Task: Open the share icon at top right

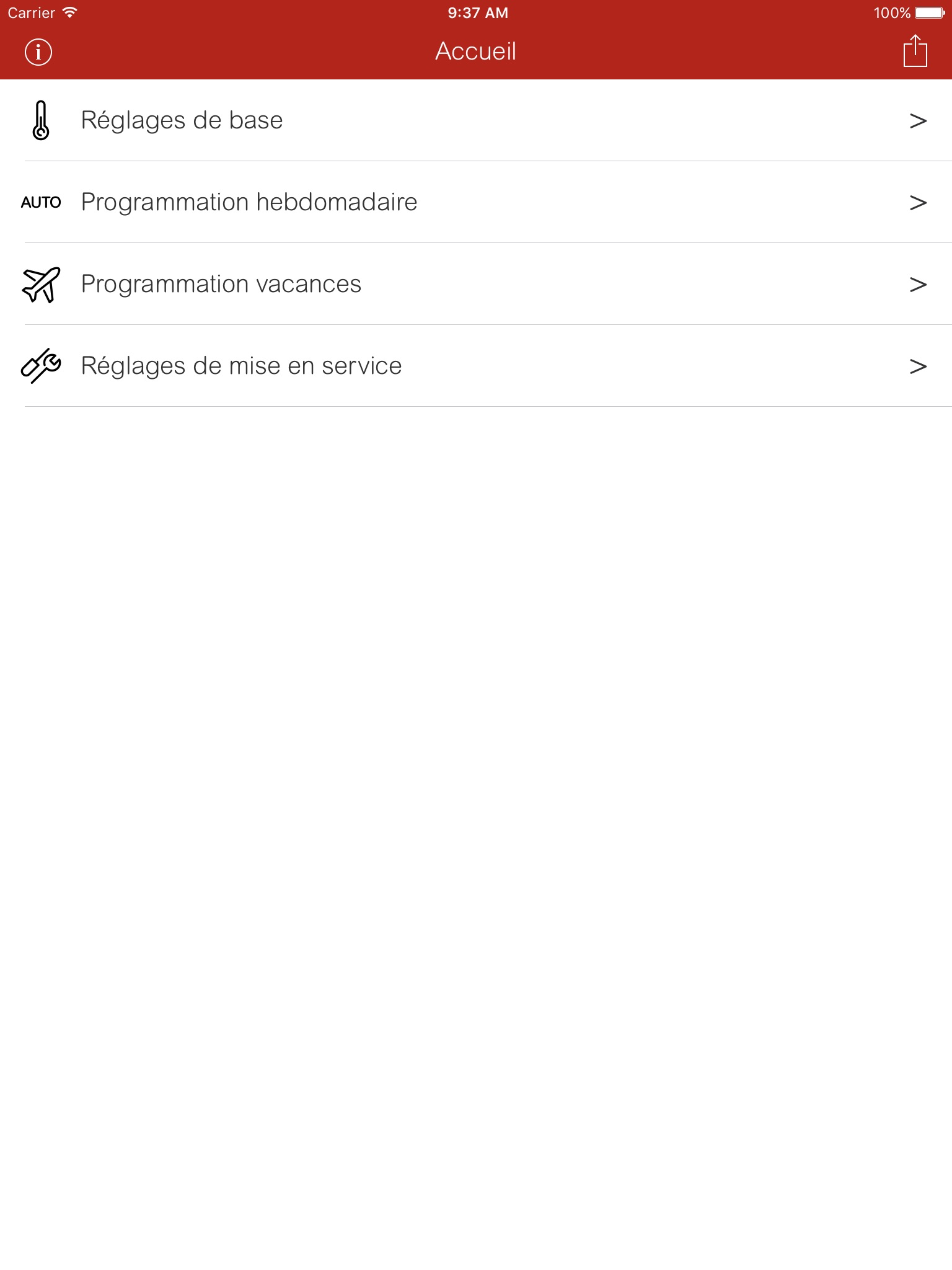Action: (915, 51)
